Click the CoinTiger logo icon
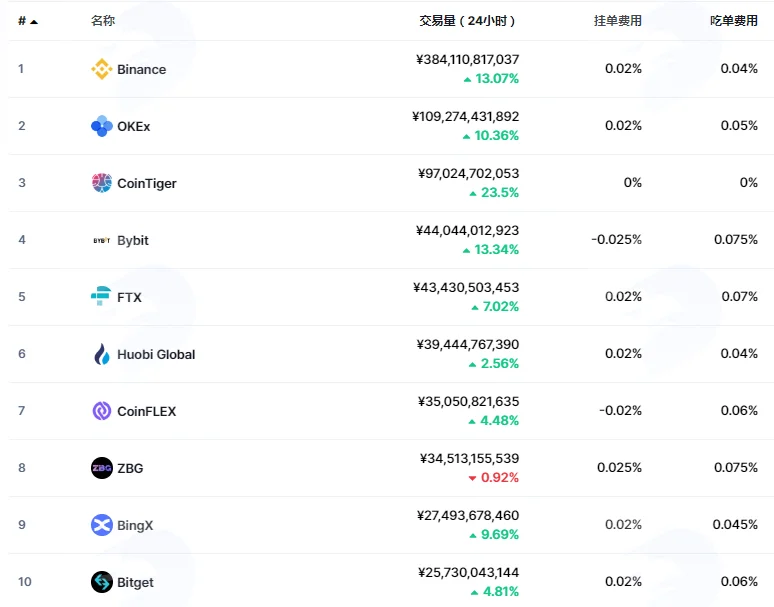The image size is (774, 607). pos(102,183)
